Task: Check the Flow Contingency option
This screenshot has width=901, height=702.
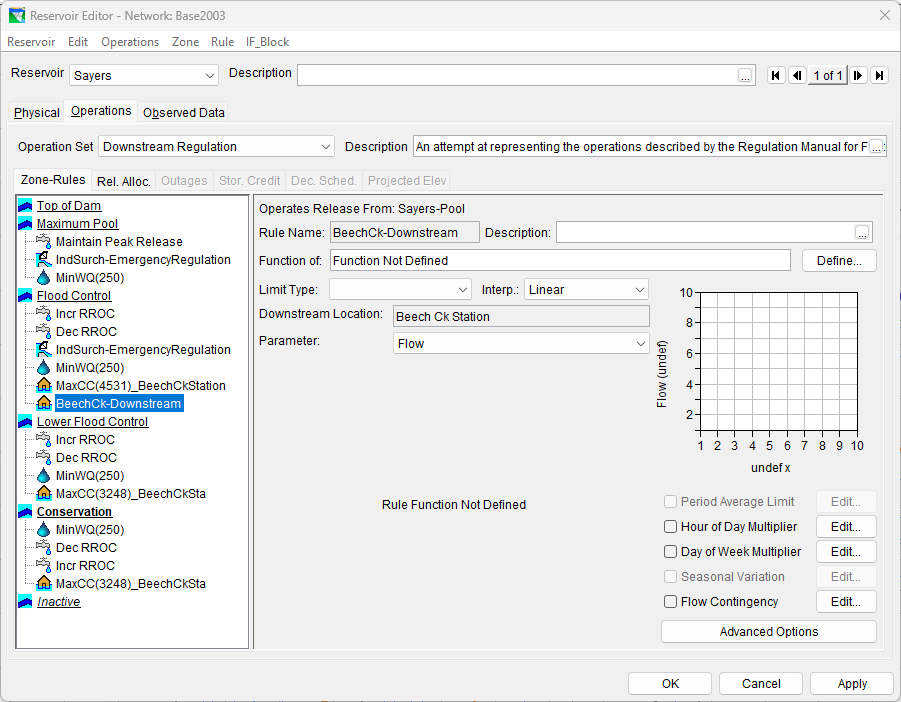Action: [671, 602]
